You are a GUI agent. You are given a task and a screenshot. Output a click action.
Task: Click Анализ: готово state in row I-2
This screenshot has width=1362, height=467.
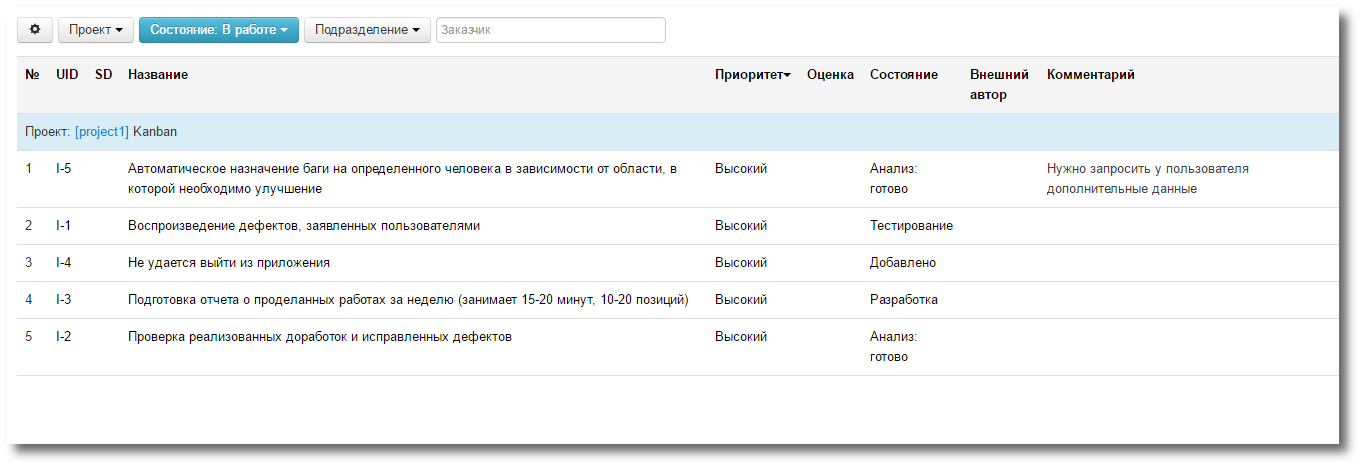pyautogui.click(x=893, y=347)
